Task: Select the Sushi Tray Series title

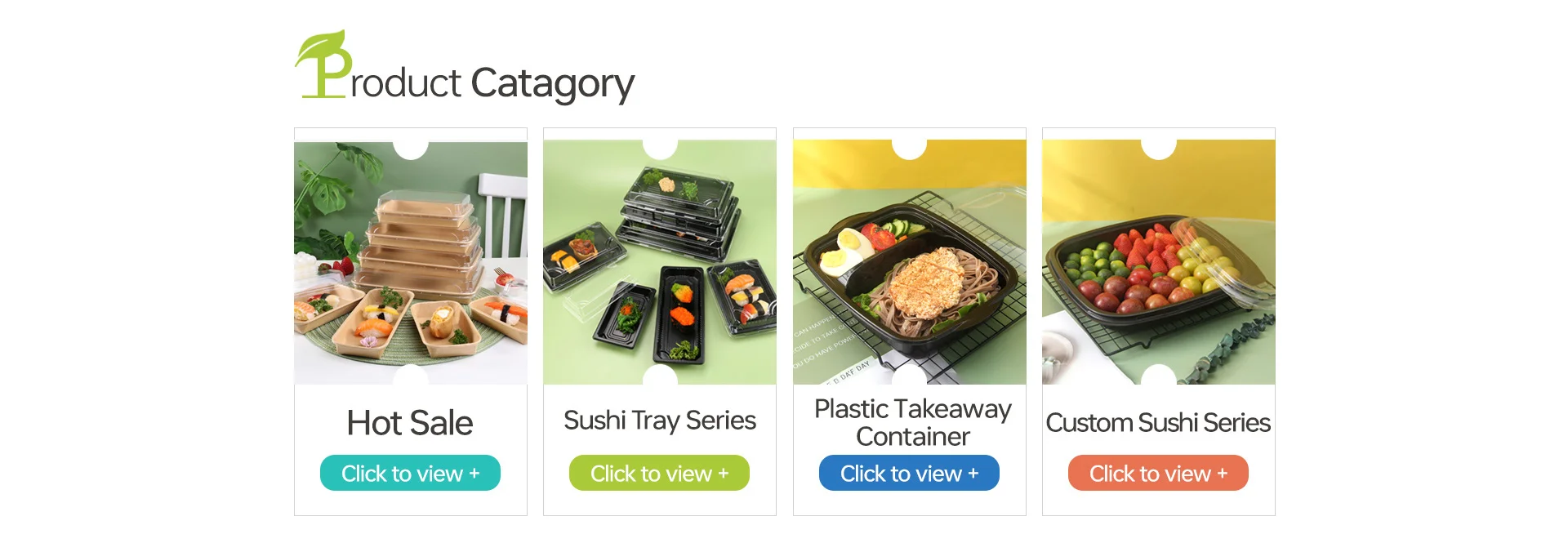Action: click(x=660, y=421)
